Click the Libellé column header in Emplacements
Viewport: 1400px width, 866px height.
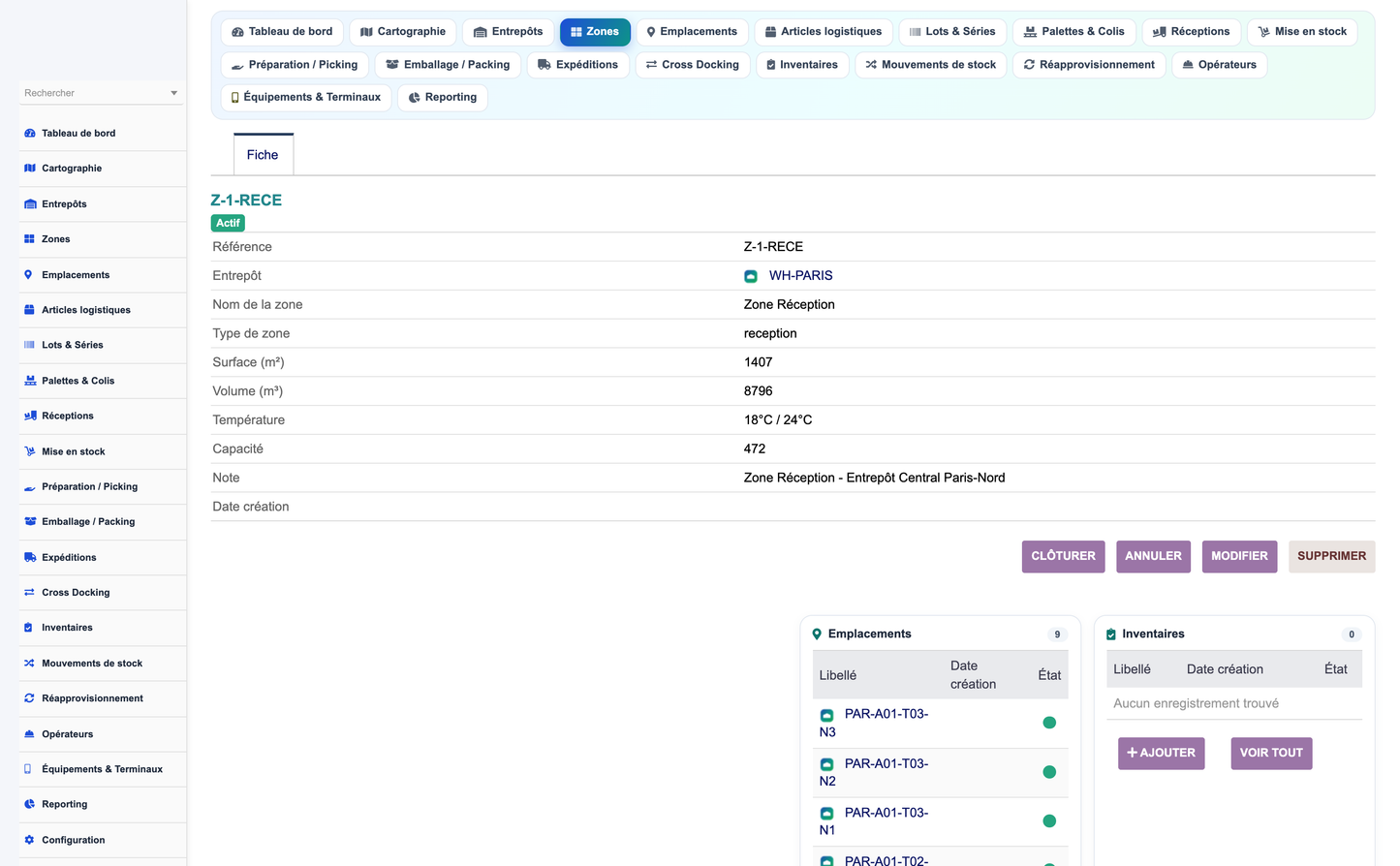click(x=838, y=676)
